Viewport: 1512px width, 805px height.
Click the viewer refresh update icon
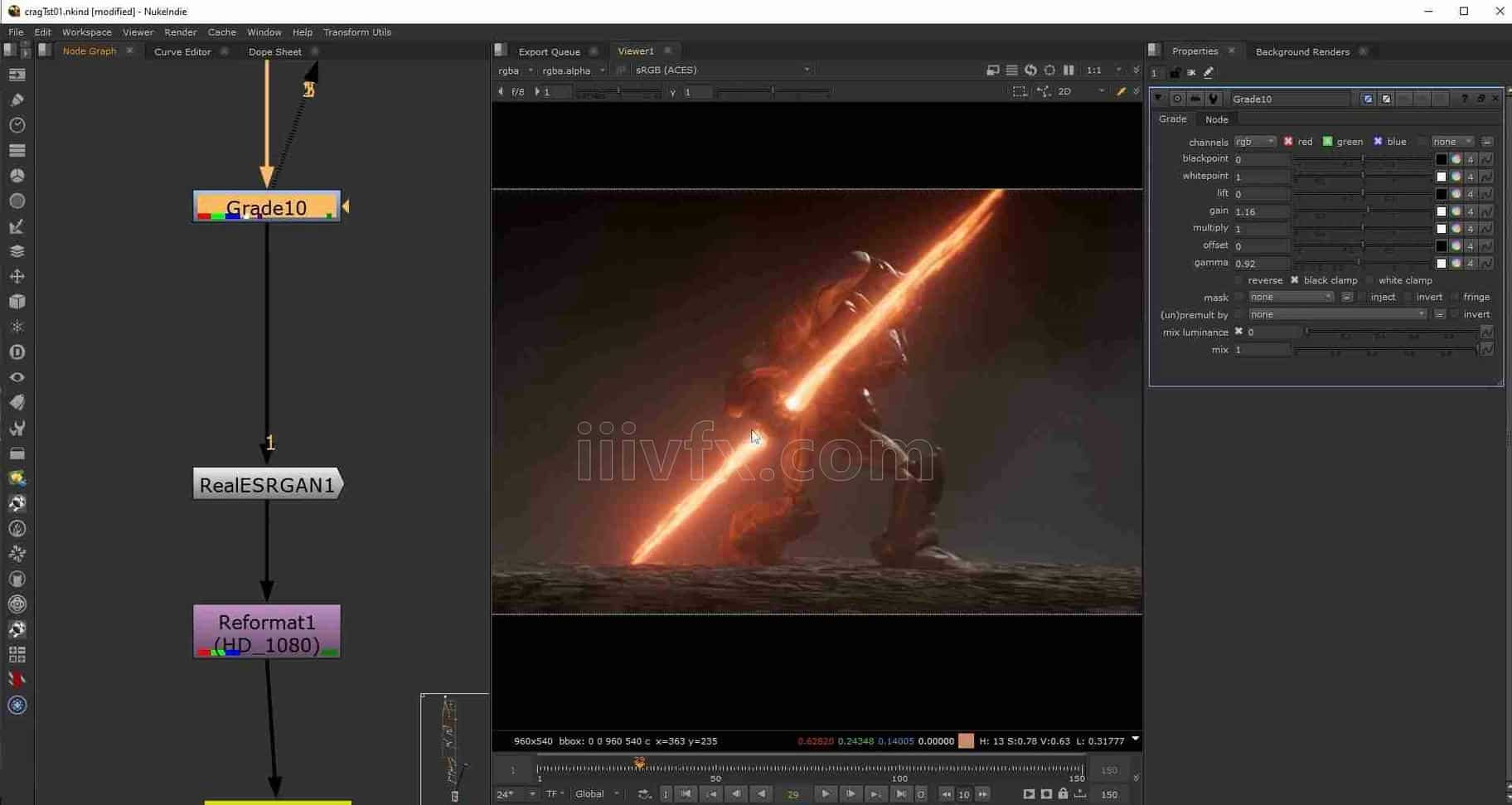1030,70
